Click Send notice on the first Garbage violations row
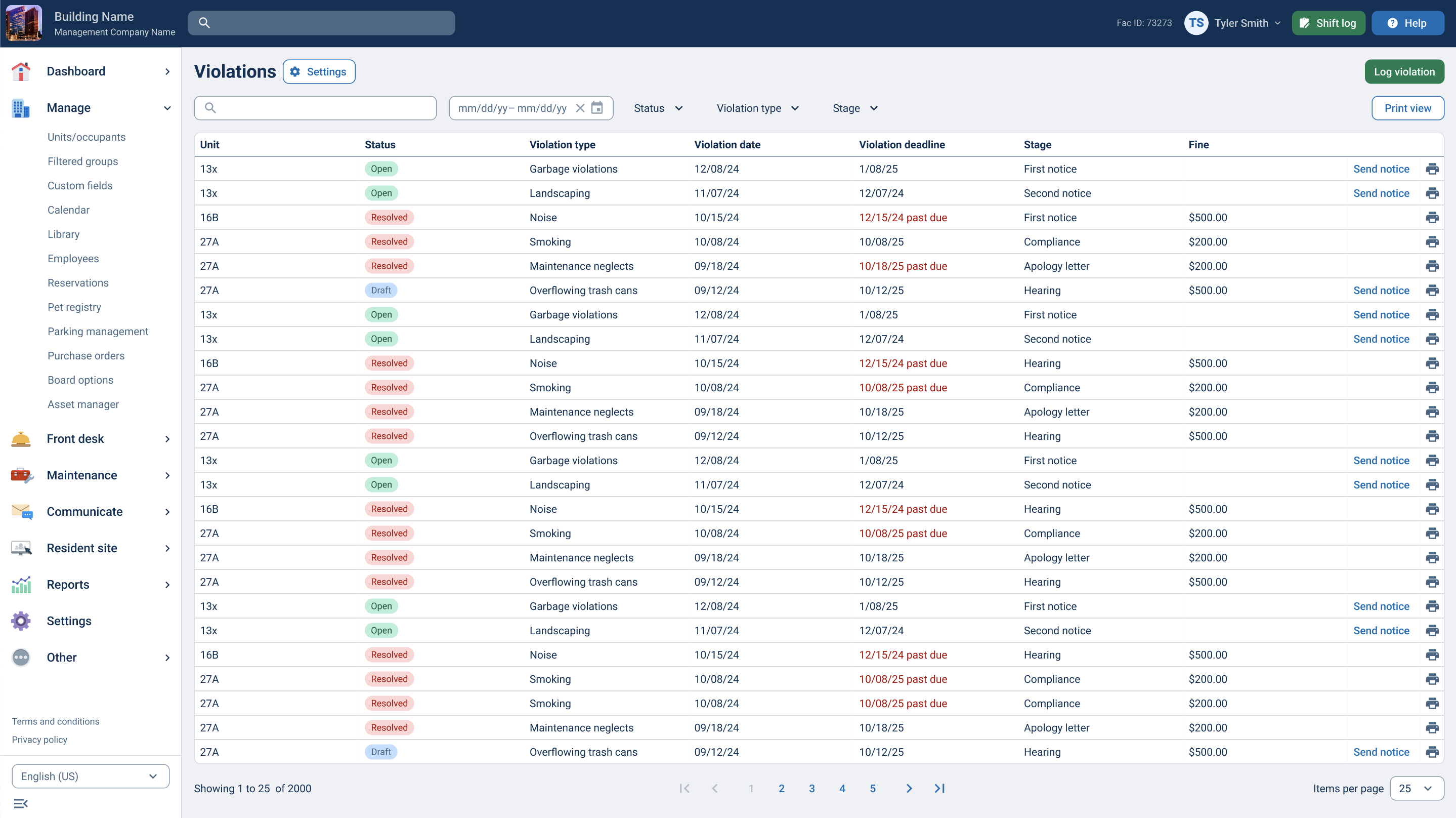This screenshot has height=818, width=1456. point(1382,169)
